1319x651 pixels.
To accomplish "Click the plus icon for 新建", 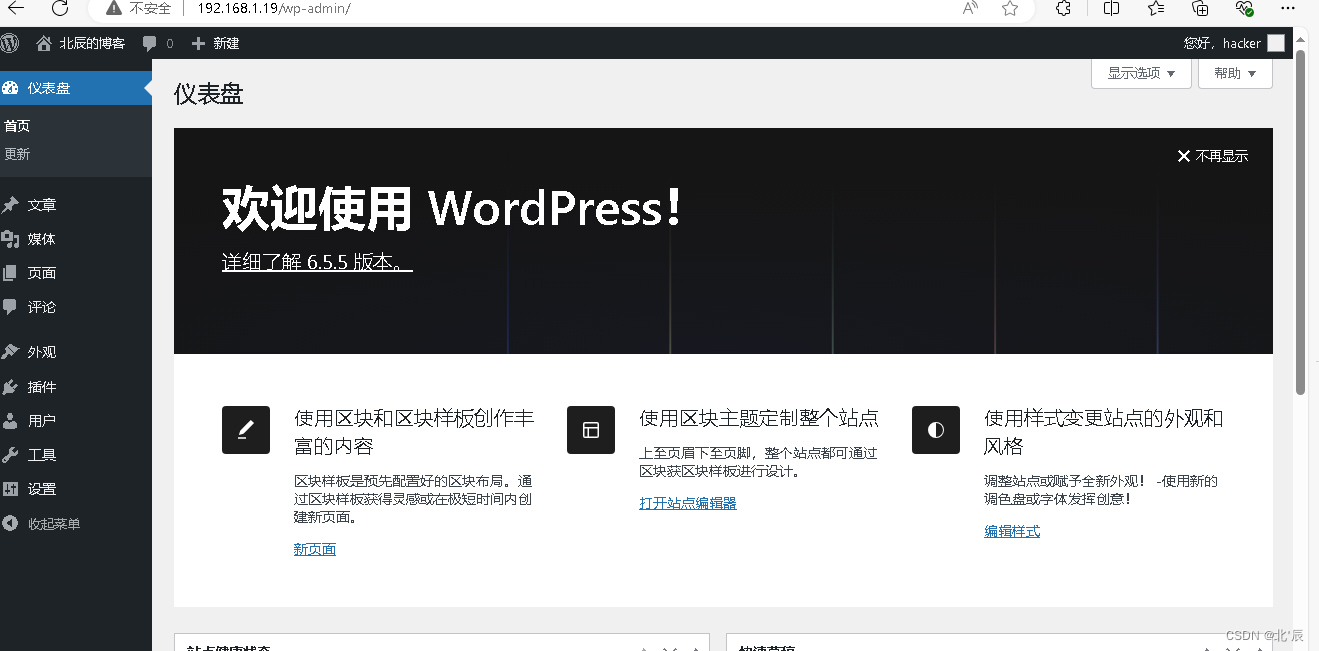I will 198,43.
